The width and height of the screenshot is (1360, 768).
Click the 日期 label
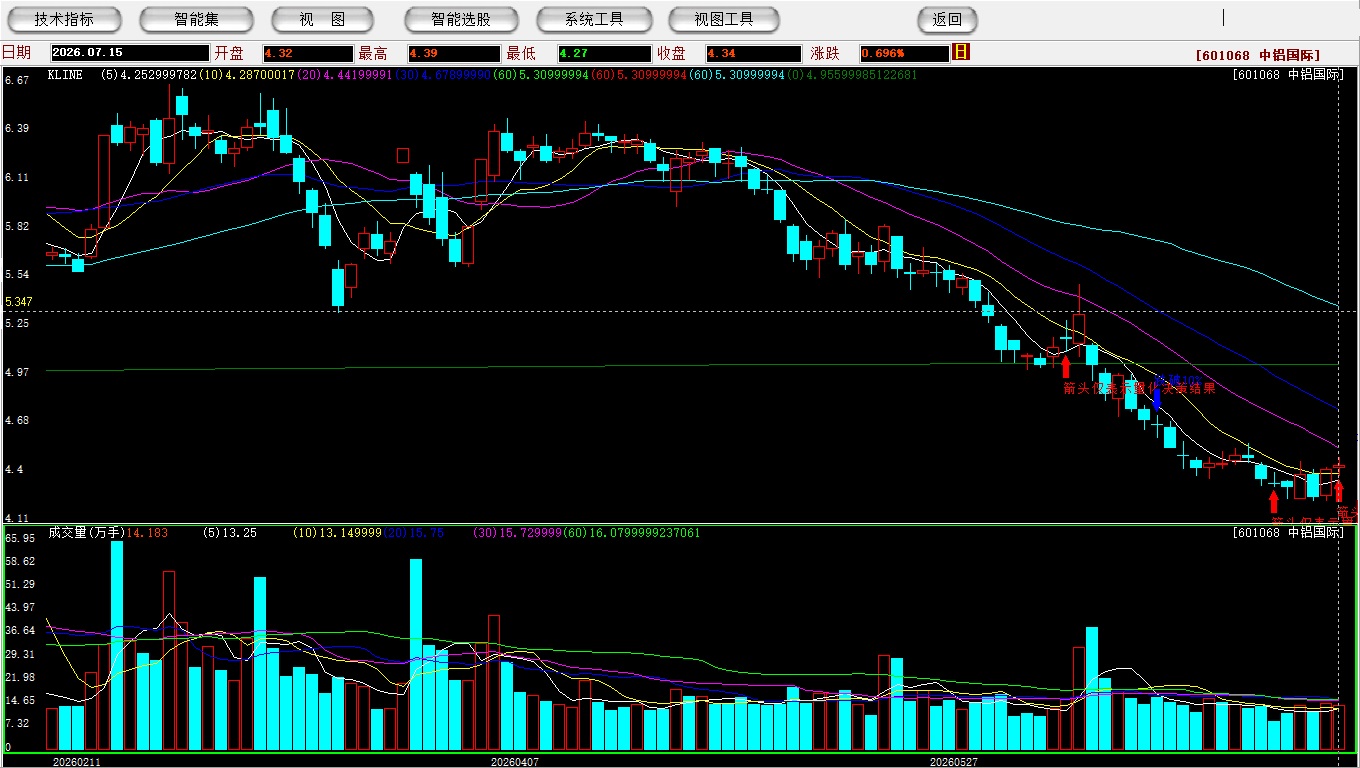[16, 53]
